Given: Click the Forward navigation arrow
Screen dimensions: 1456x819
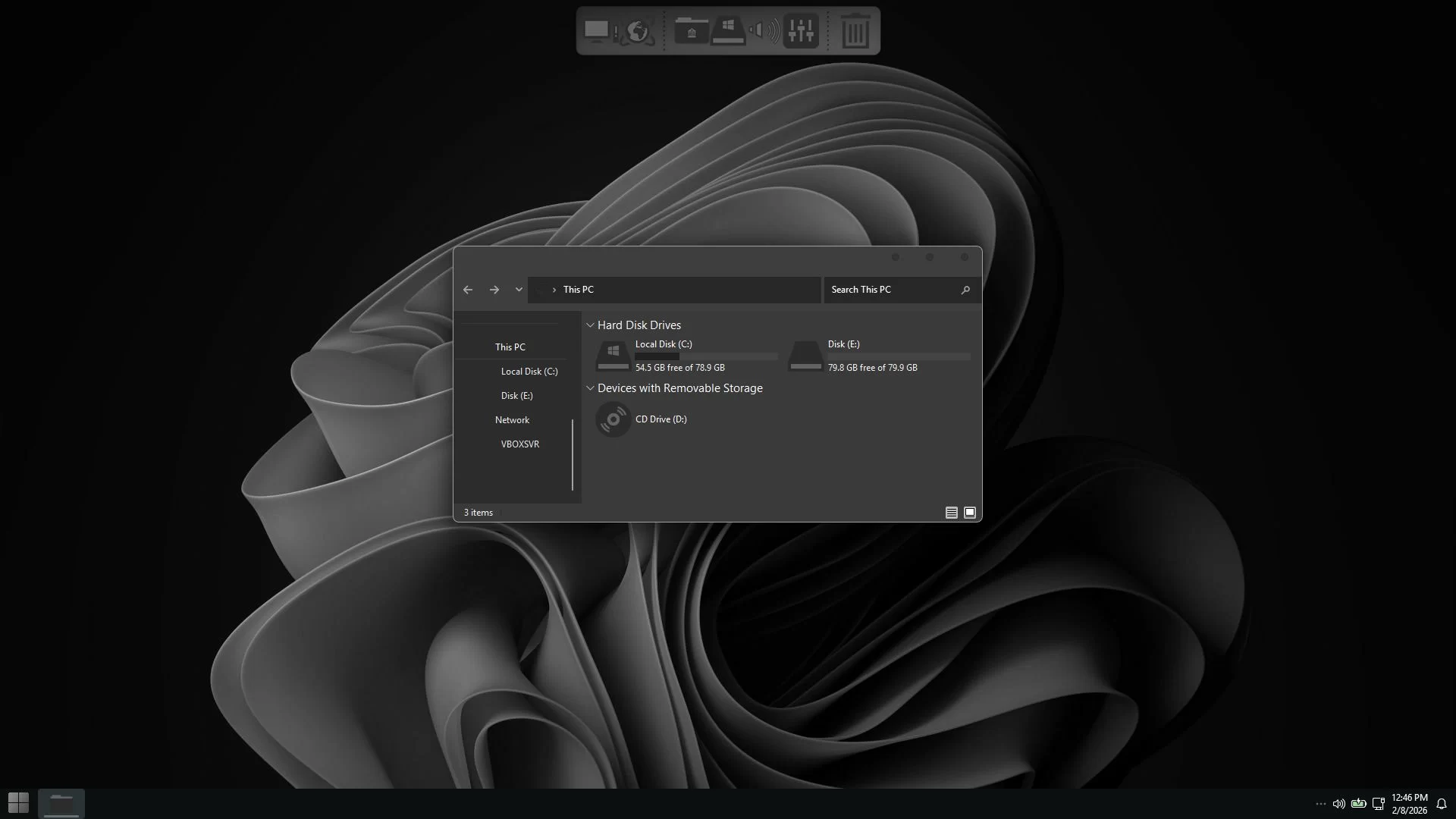Looking at the screenshot, I should (494, 290).
